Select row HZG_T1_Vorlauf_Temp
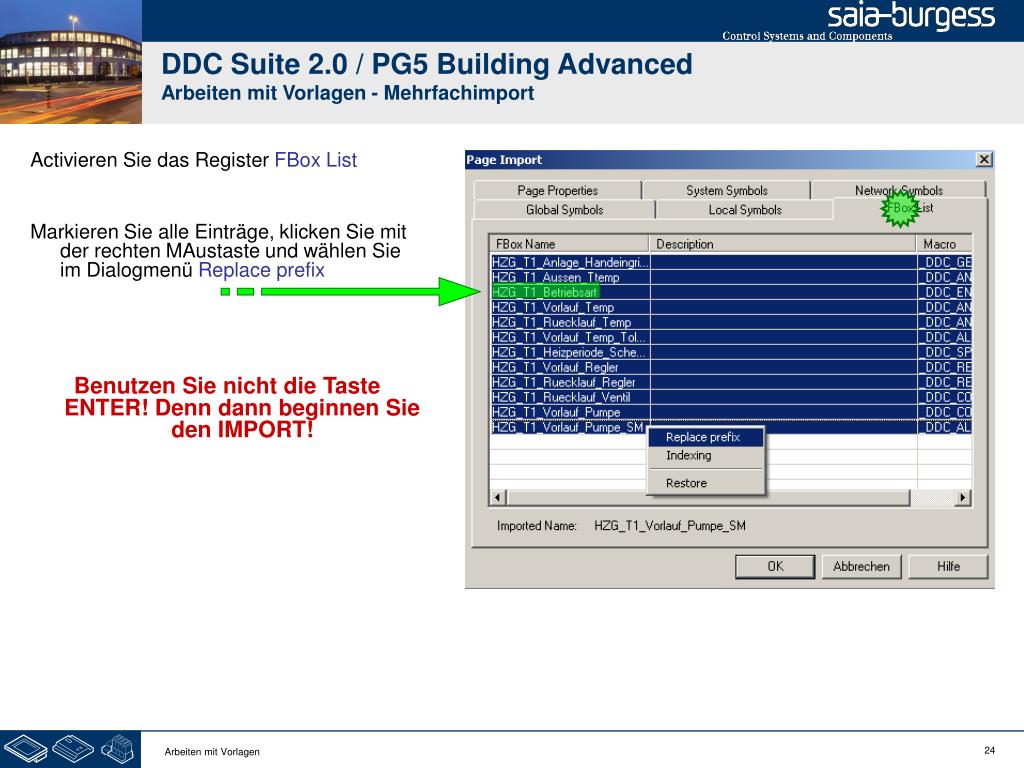The image size is (1024, 768). click(731, 307)
